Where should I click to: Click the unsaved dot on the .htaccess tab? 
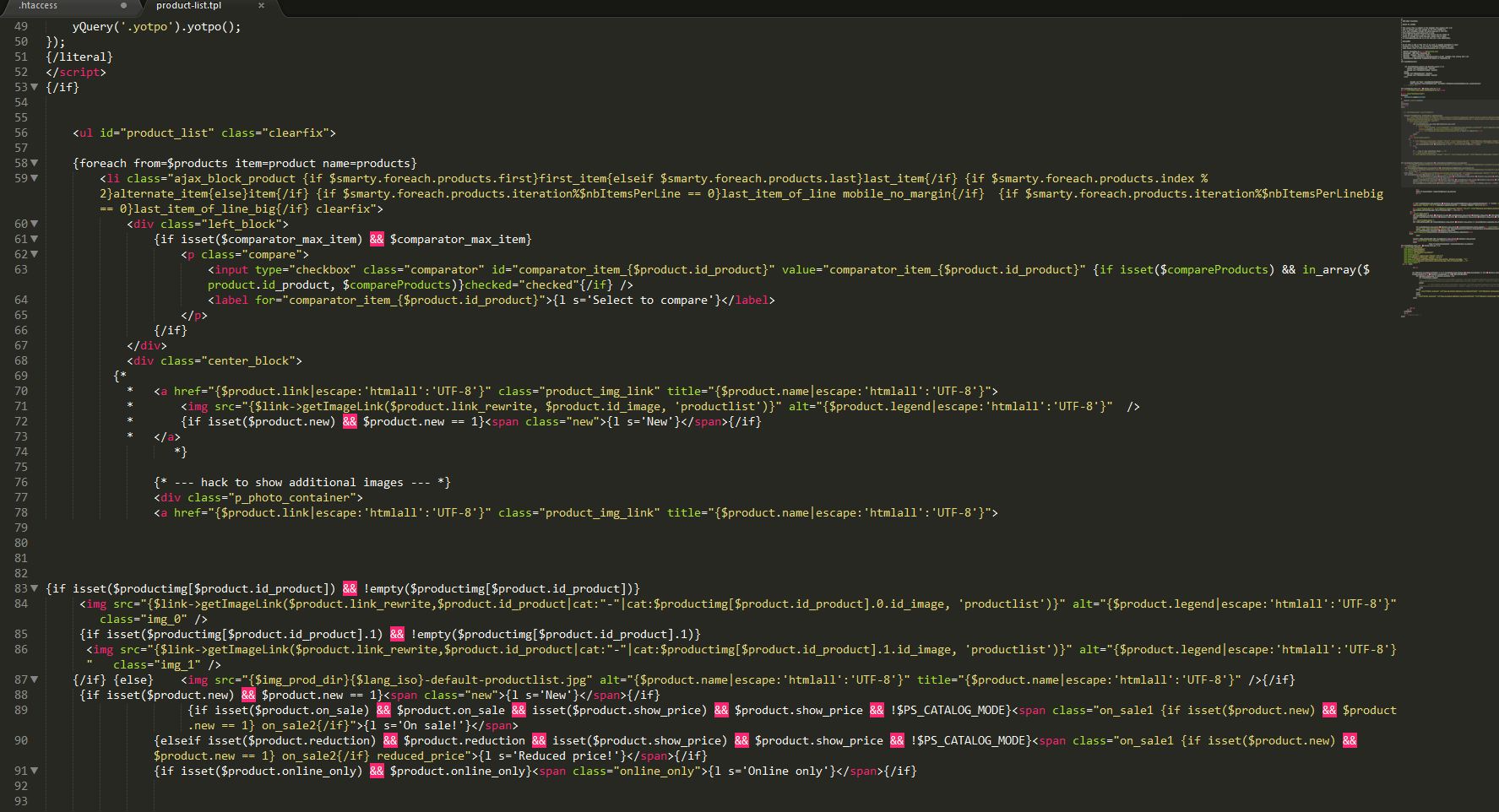(123, 6)
